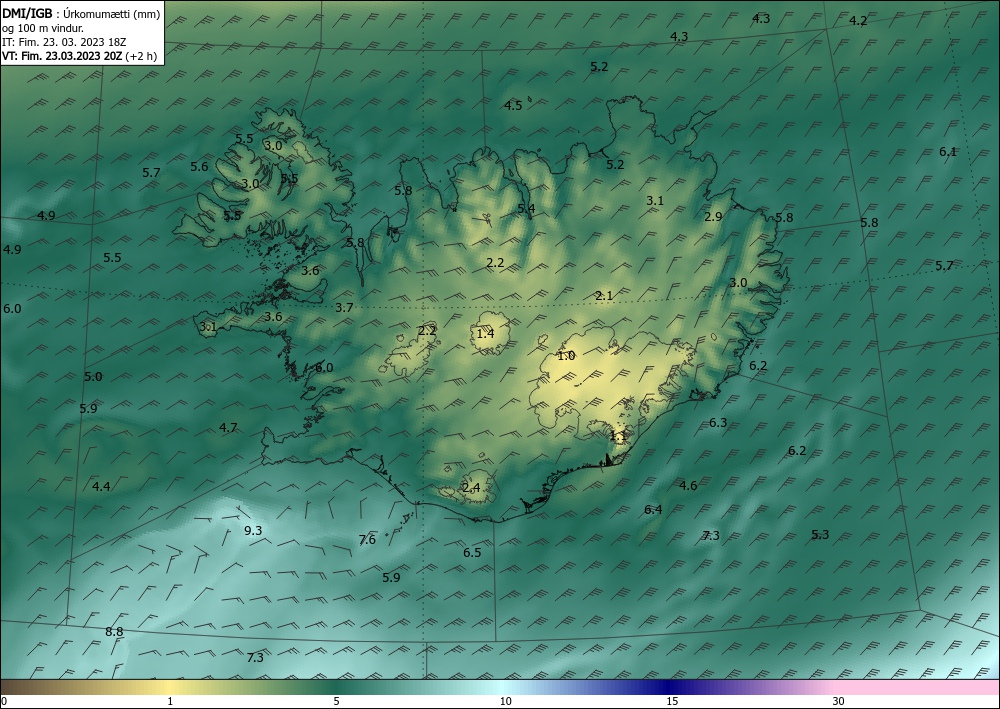Click the 8.8 value on the map

click(x=114, y=632)
